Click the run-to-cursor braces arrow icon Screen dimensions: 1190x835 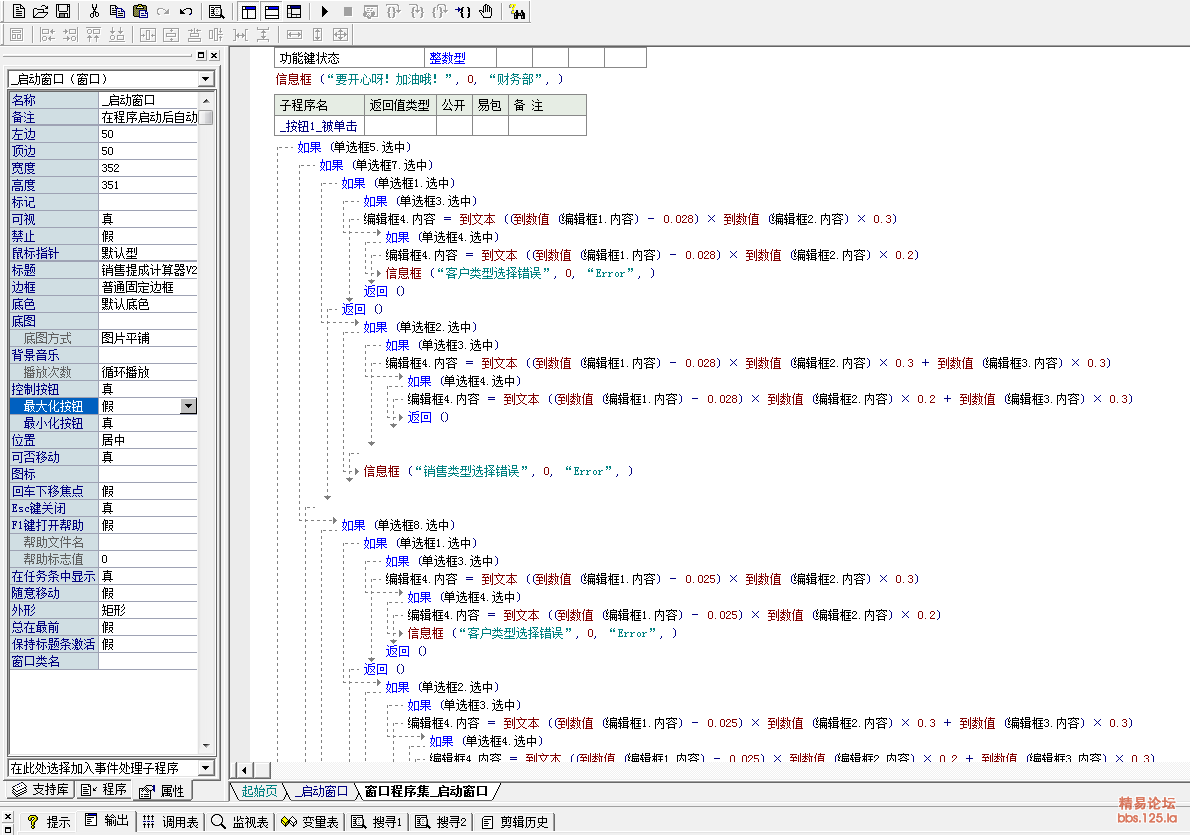coord(463,11)
